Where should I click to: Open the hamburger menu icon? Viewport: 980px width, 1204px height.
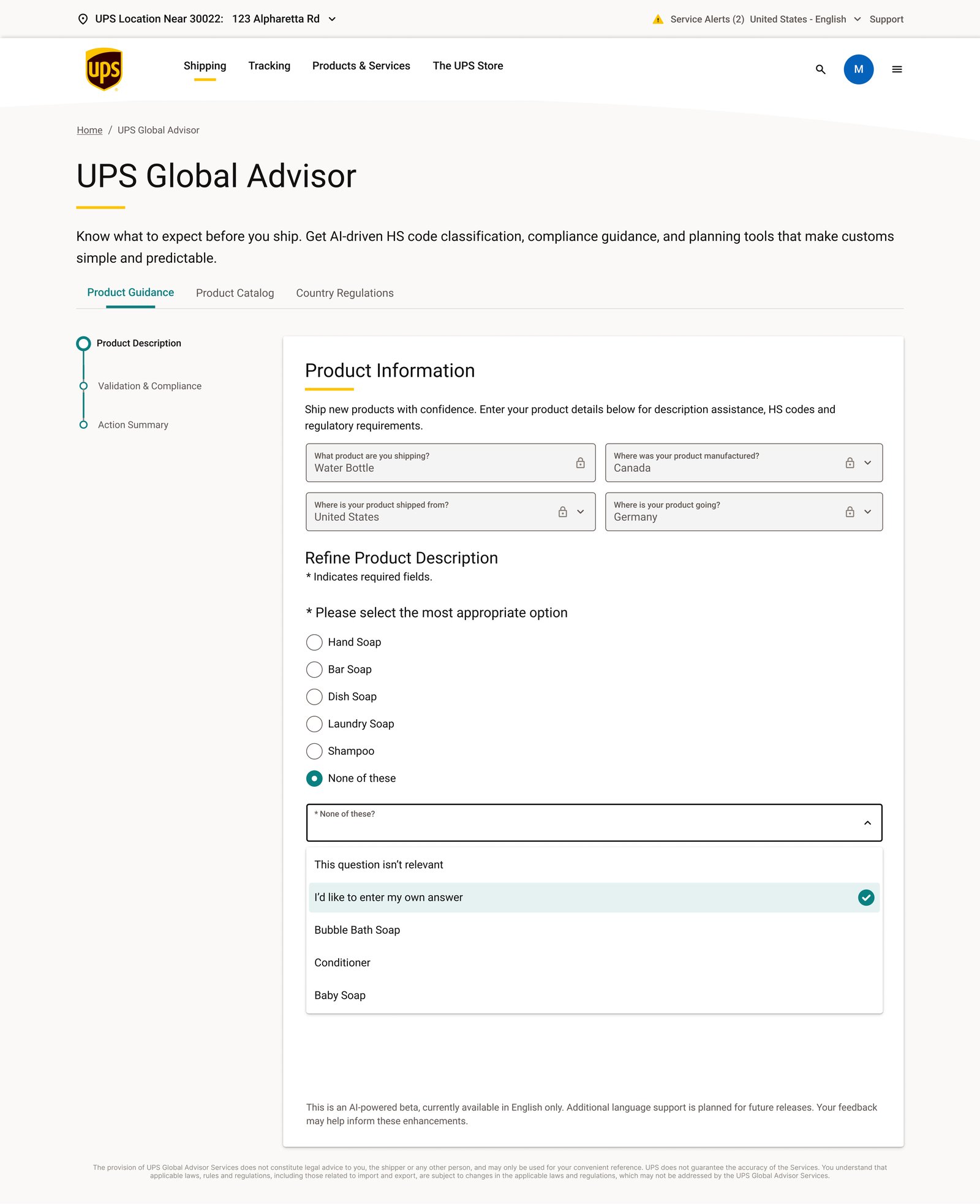click(x=897, y=69)
